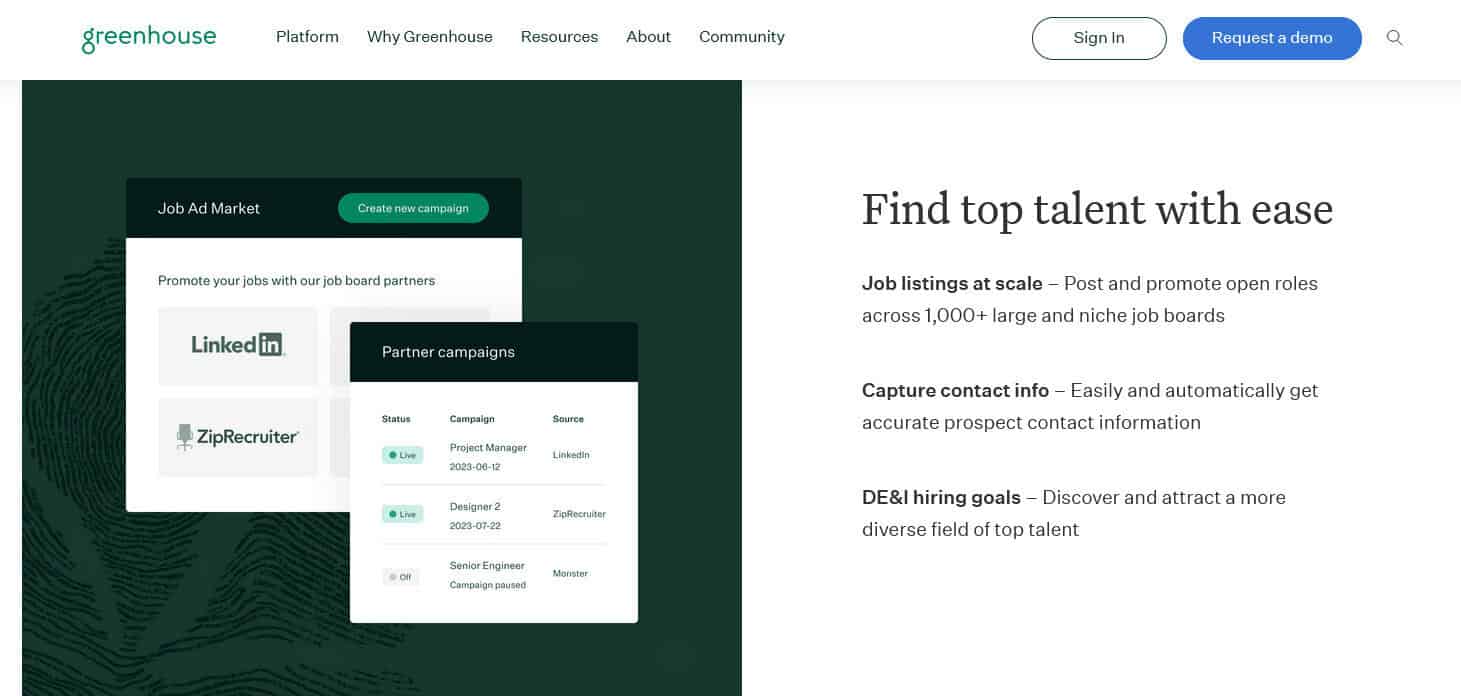
Task: Select the Project Manager campaign row
Action: [488, 456]
